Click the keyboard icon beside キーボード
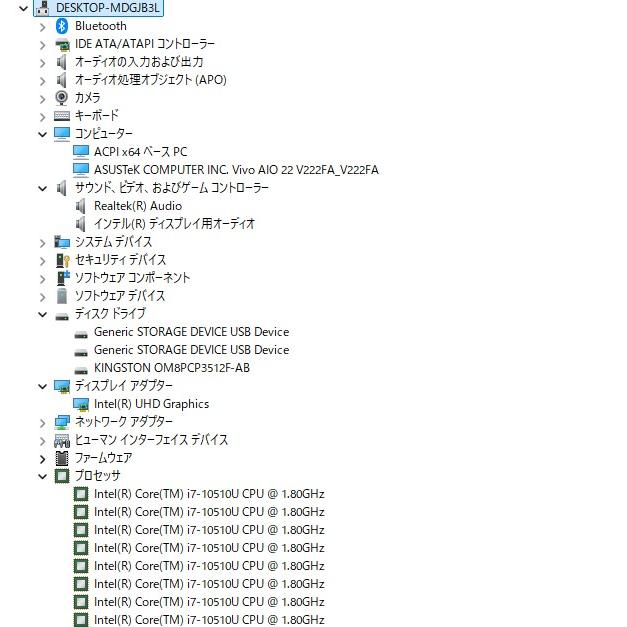 62,116
